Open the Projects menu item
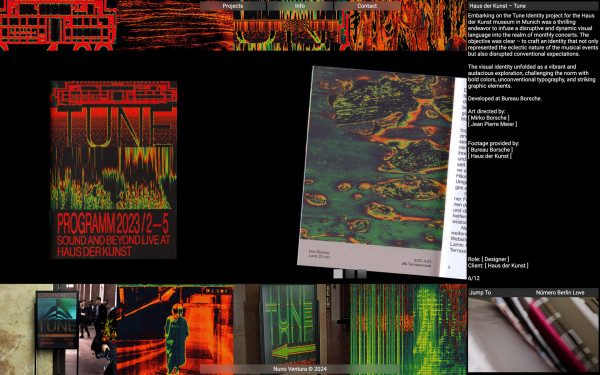600x375 pixels. 233,6
